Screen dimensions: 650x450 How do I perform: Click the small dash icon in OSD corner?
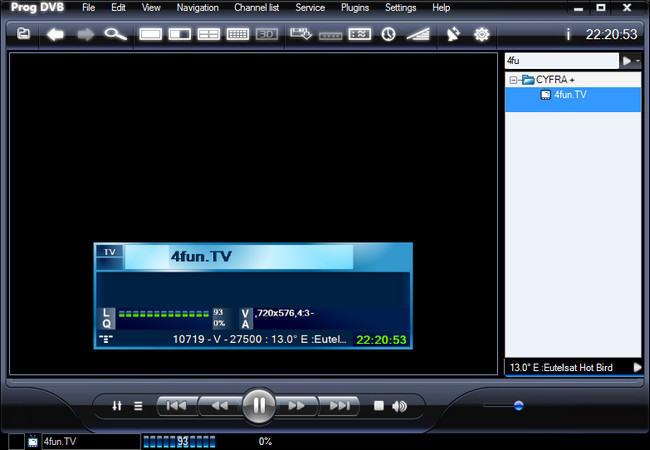[x=106, y=339]
